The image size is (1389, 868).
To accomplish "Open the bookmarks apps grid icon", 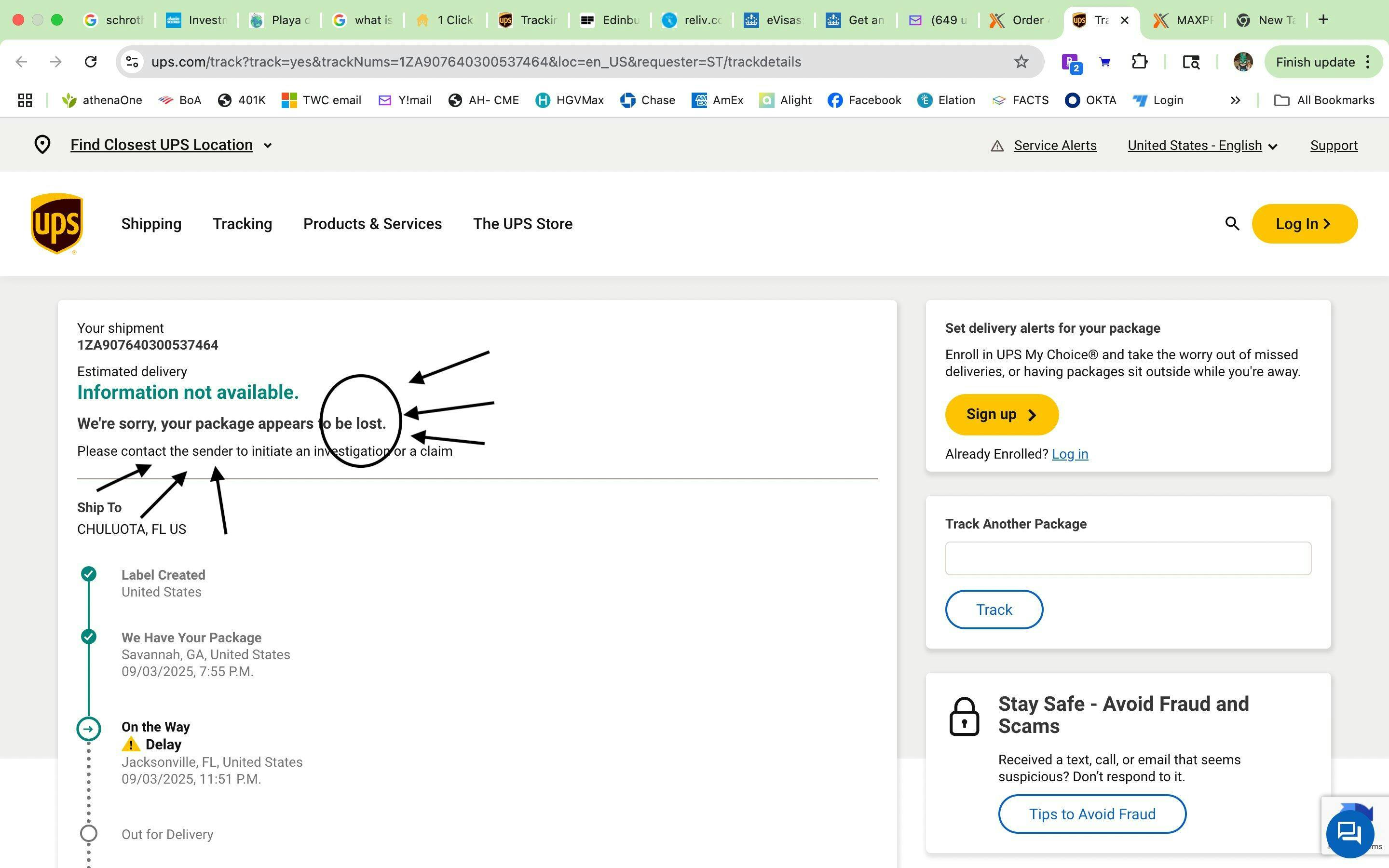I will tap(25, 100).
